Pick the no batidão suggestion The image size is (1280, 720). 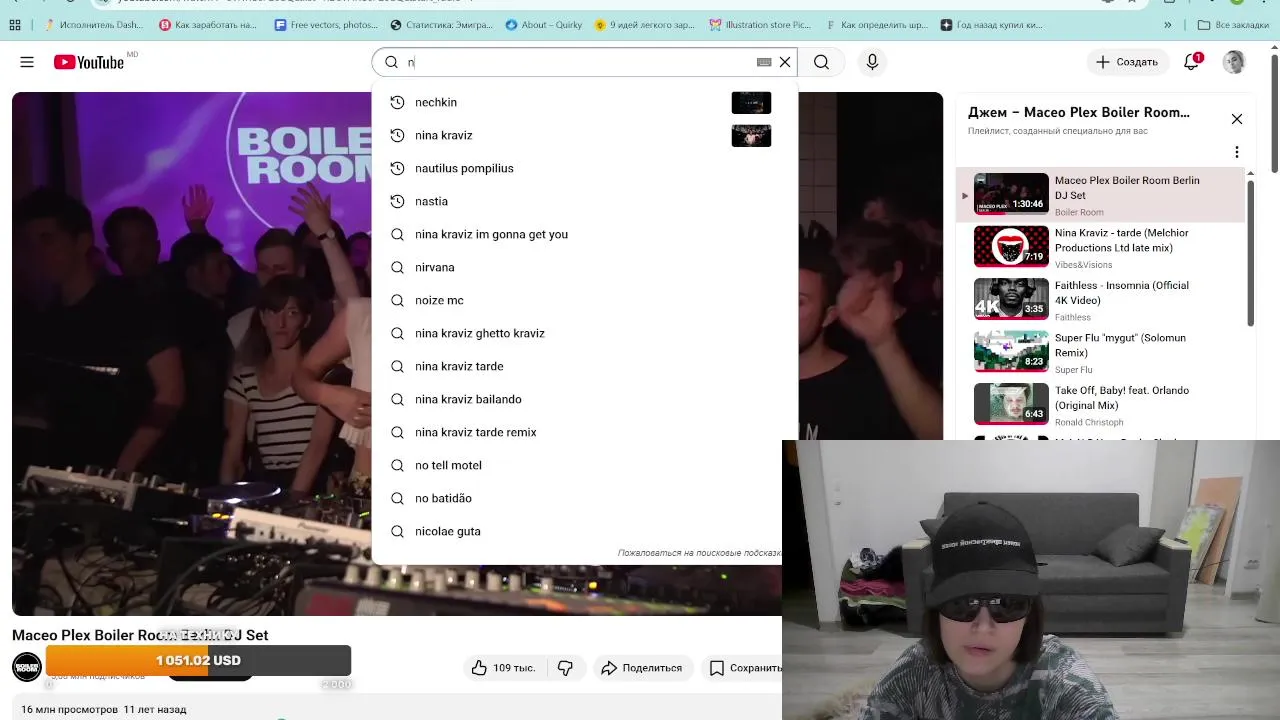pyautogui.click(x=577, y=498)
